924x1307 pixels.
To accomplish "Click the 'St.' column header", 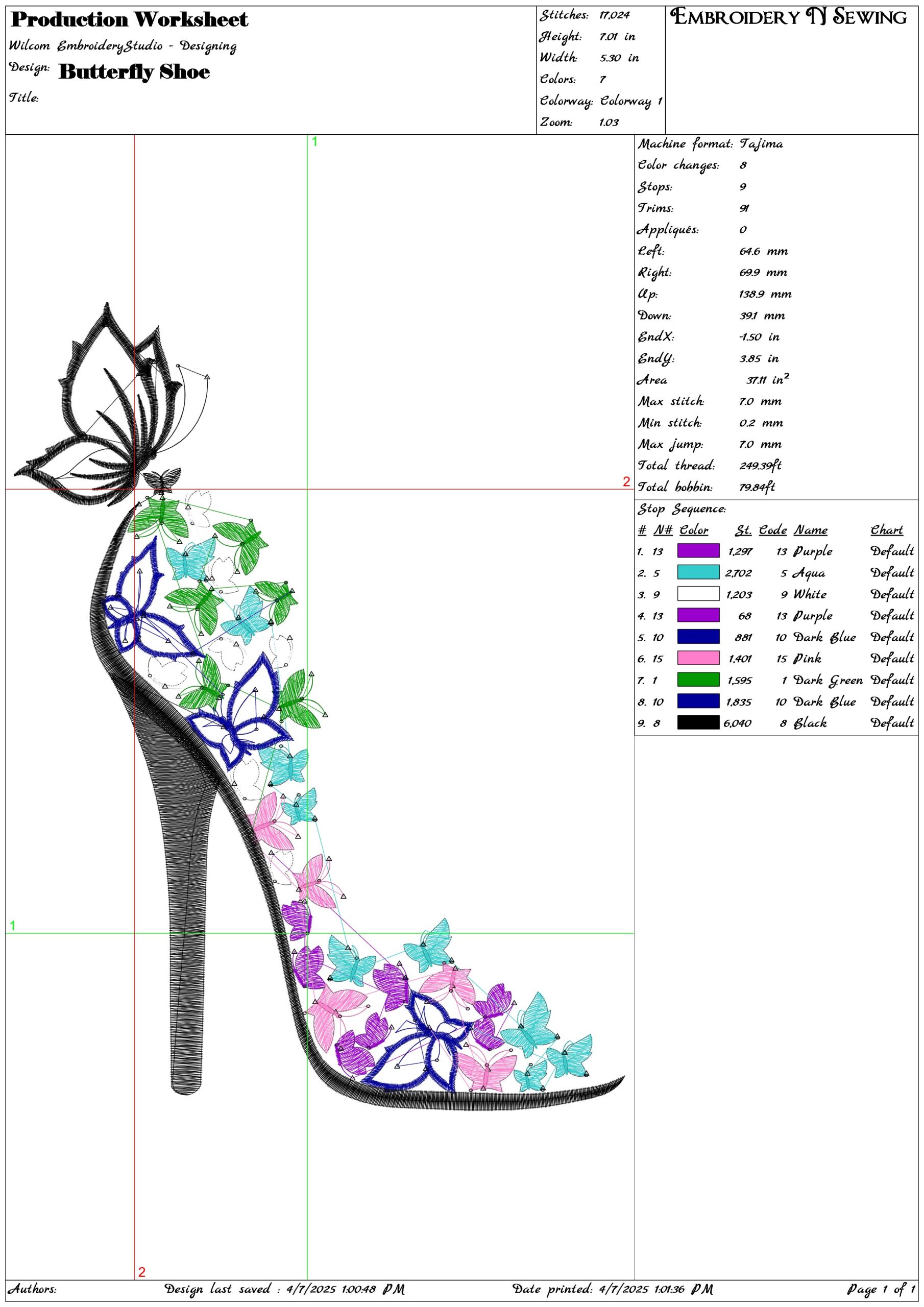I will [743, 530].
